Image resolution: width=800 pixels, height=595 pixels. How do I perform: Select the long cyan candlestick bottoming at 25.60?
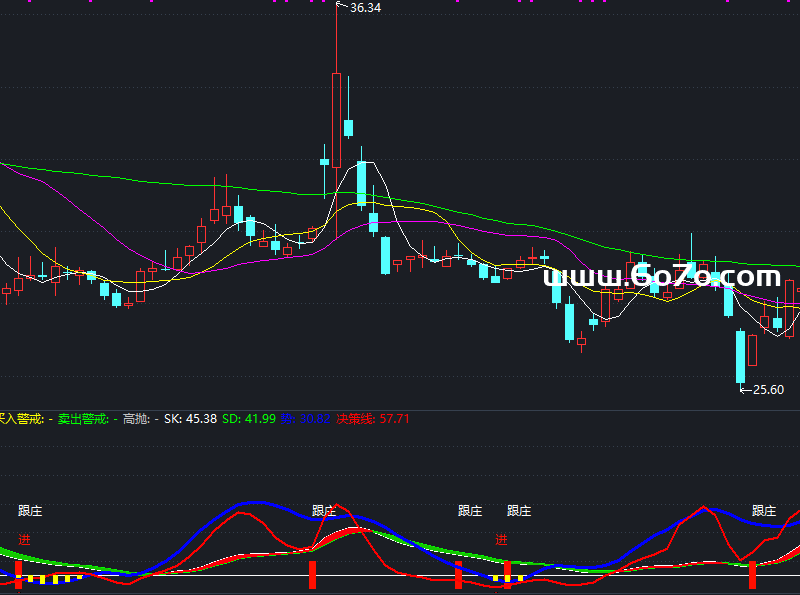[740, 357]
